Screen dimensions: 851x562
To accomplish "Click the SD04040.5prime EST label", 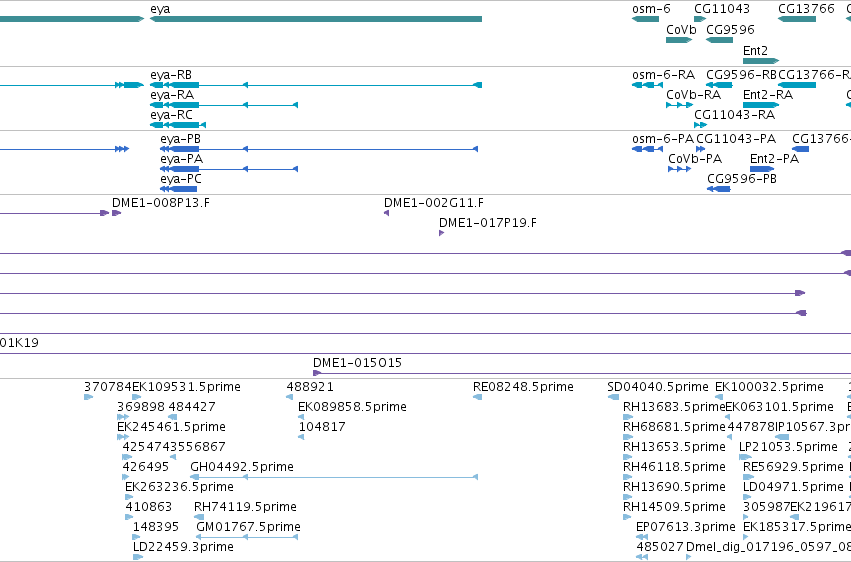I will point(658,387).
